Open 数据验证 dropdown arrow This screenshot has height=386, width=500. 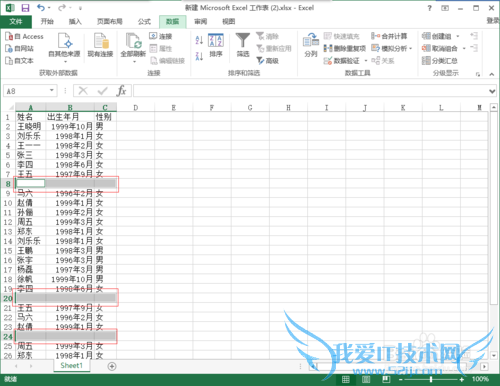click(366, 61)
